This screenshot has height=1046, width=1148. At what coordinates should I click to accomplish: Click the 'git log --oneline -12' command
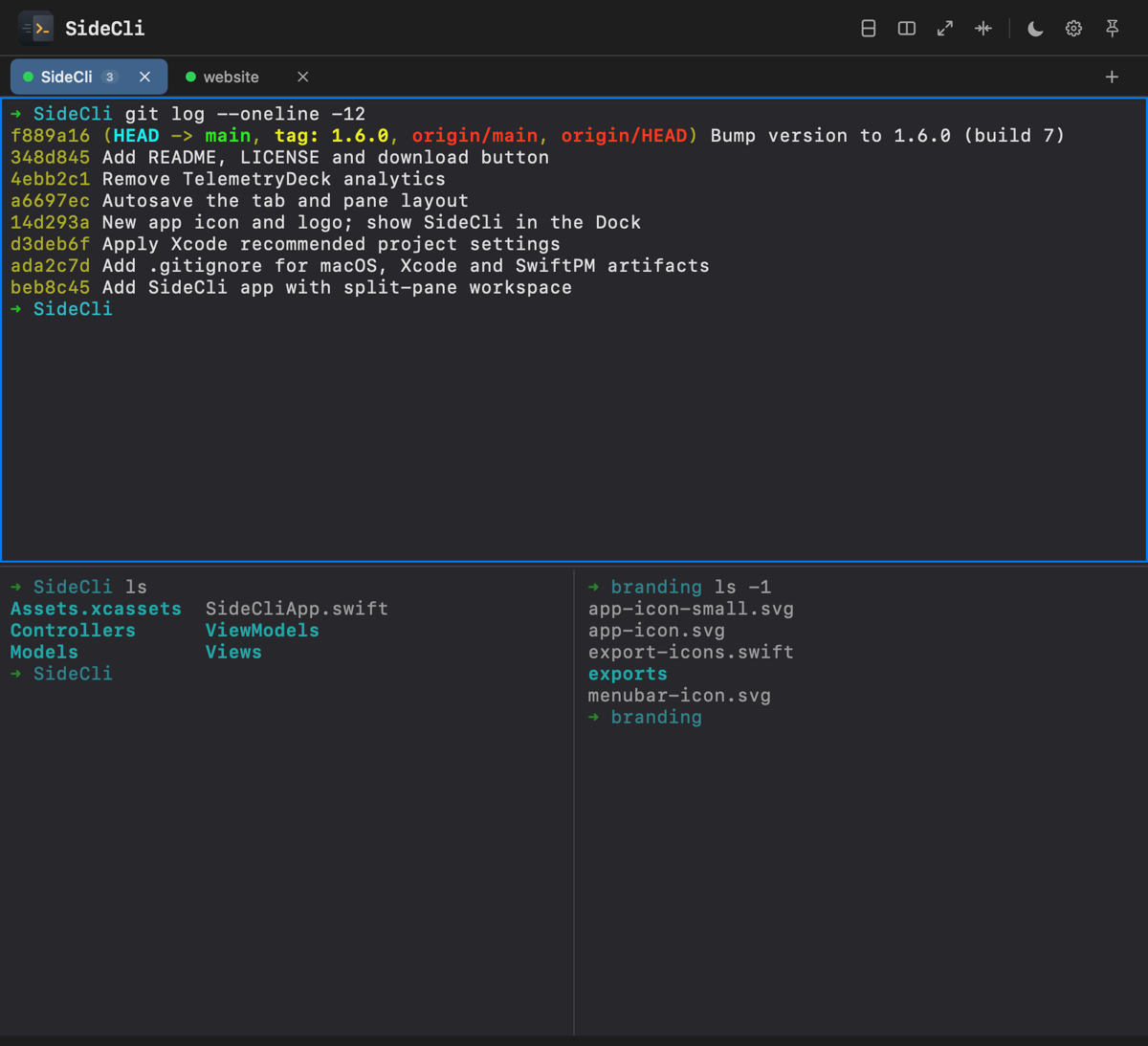(x=245, y=114)
